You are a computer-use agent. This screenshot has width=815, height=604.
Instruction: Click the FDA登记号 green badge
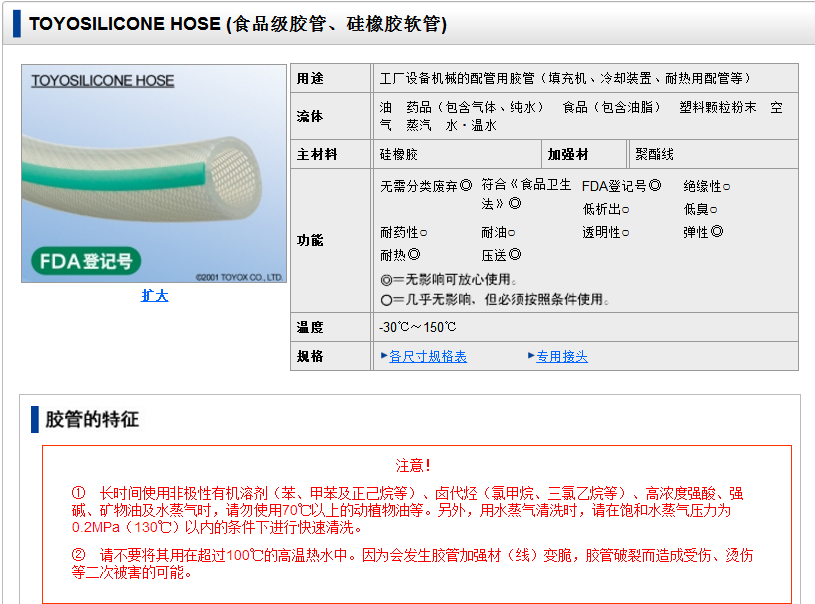(x=86, y=261)
